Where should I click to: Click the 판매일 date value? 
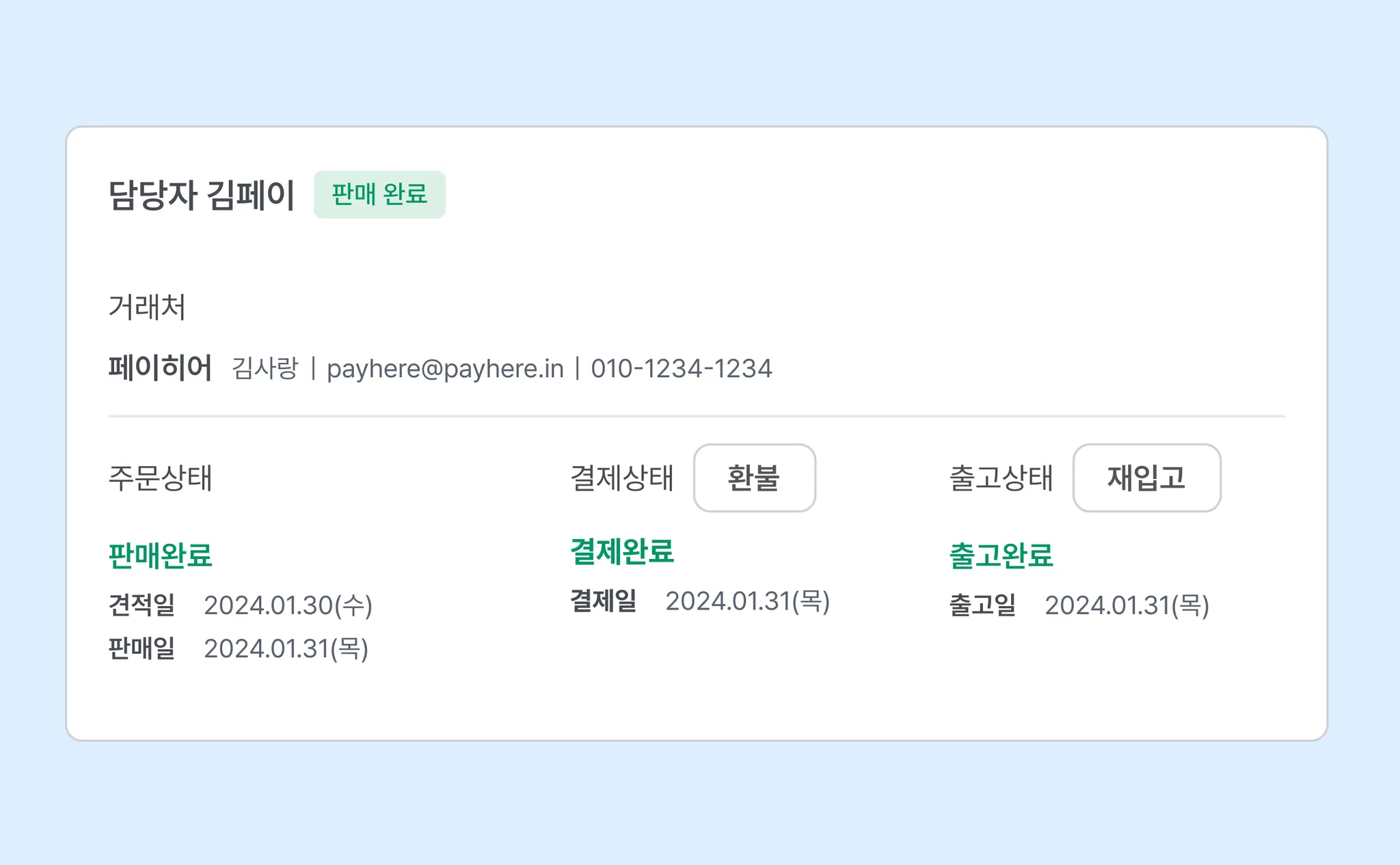pos(286,648)
